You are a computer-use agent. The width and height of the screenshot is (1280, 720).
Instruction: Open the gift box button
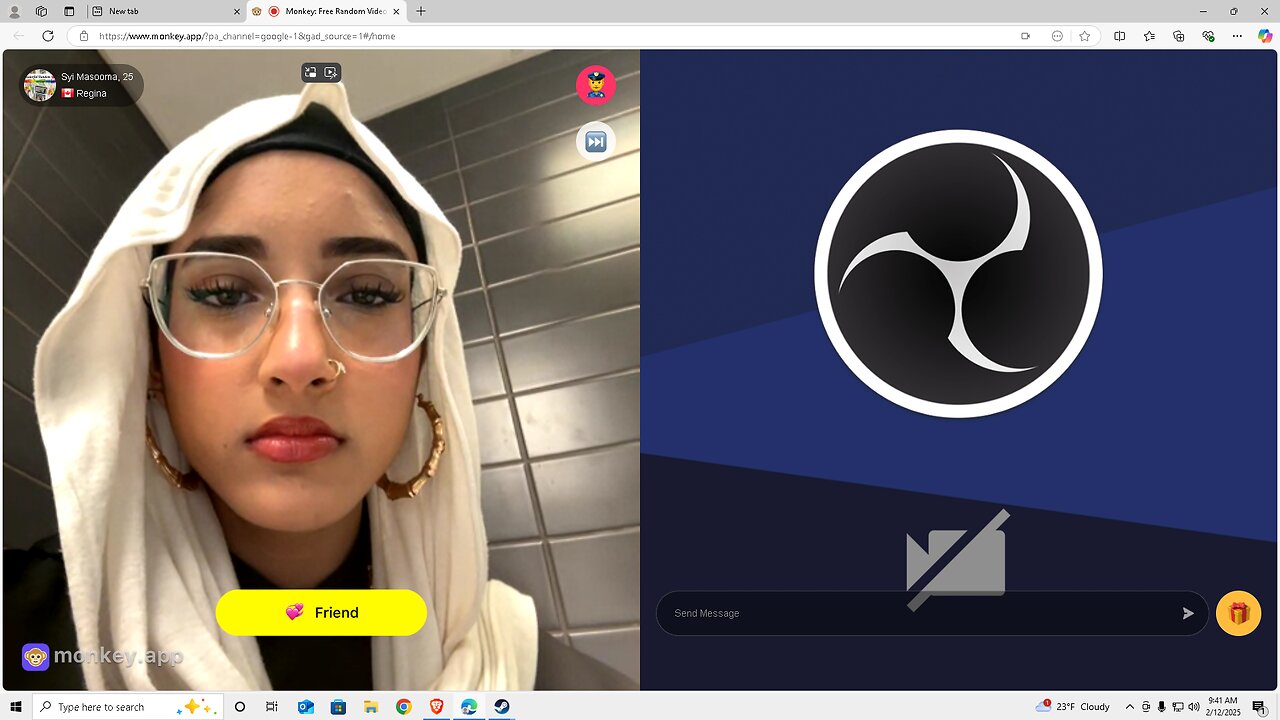tap(1238, 613)
